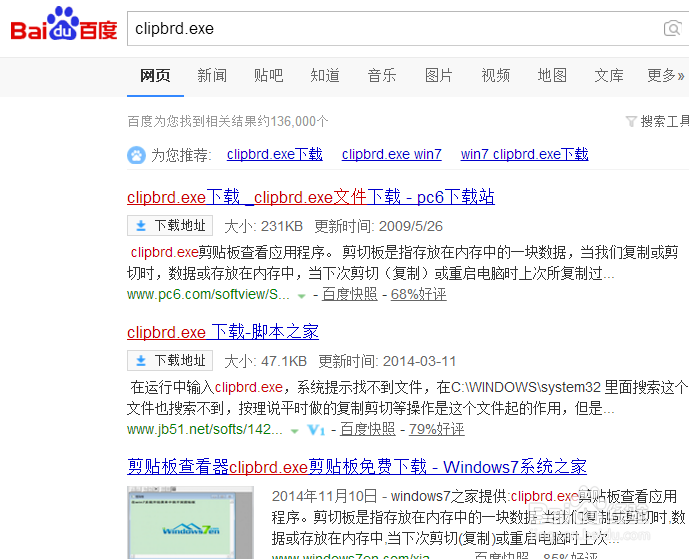Viewport: 689px width, 559px height.
Task: Click 下载地址 button for pc6 result
Action: (x=170, y=225)
